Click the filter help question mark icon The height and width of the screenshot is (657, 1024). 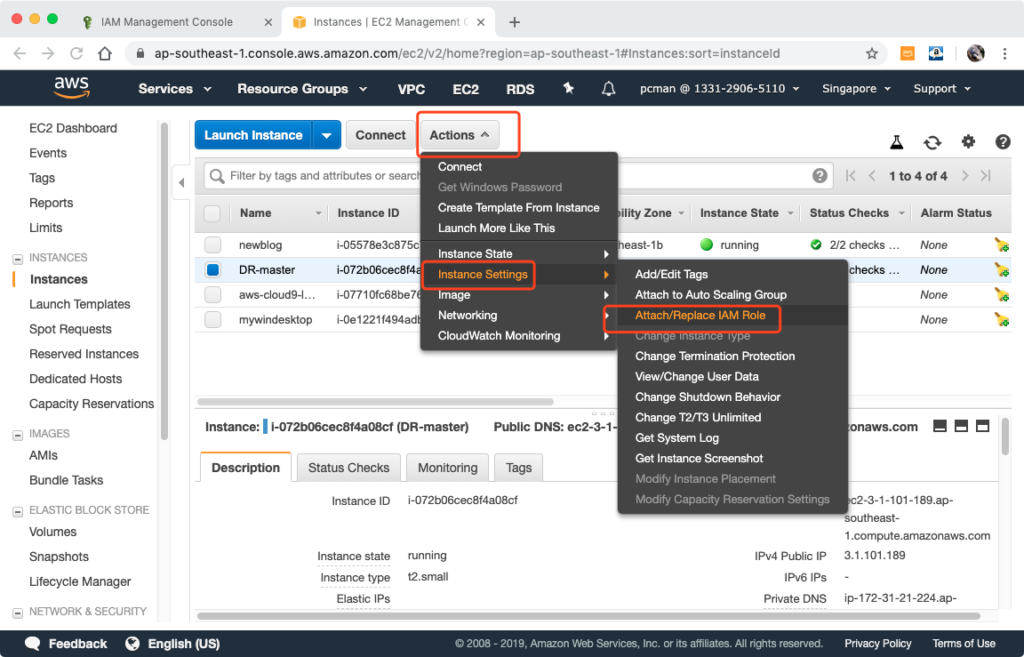click(820, 176)
